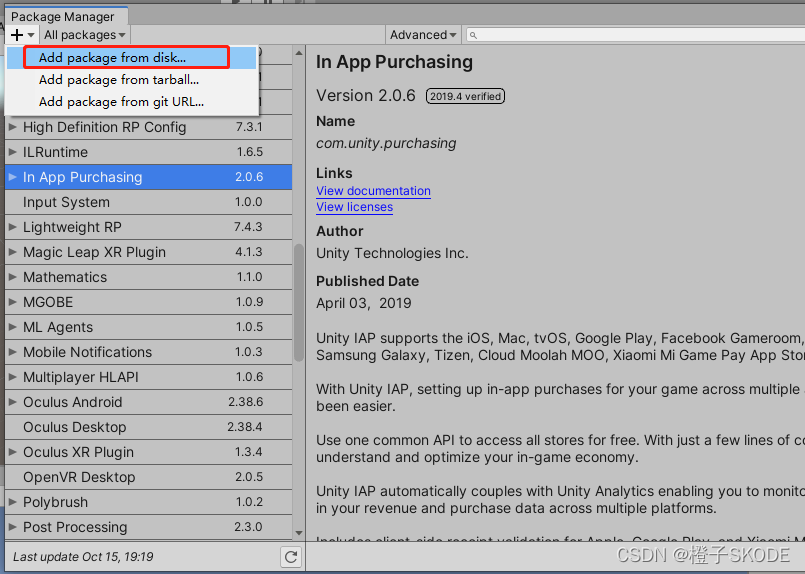The image size is (805, 574).
Task: Select the Mobile Notifications row
Action: tap(148, 352)
